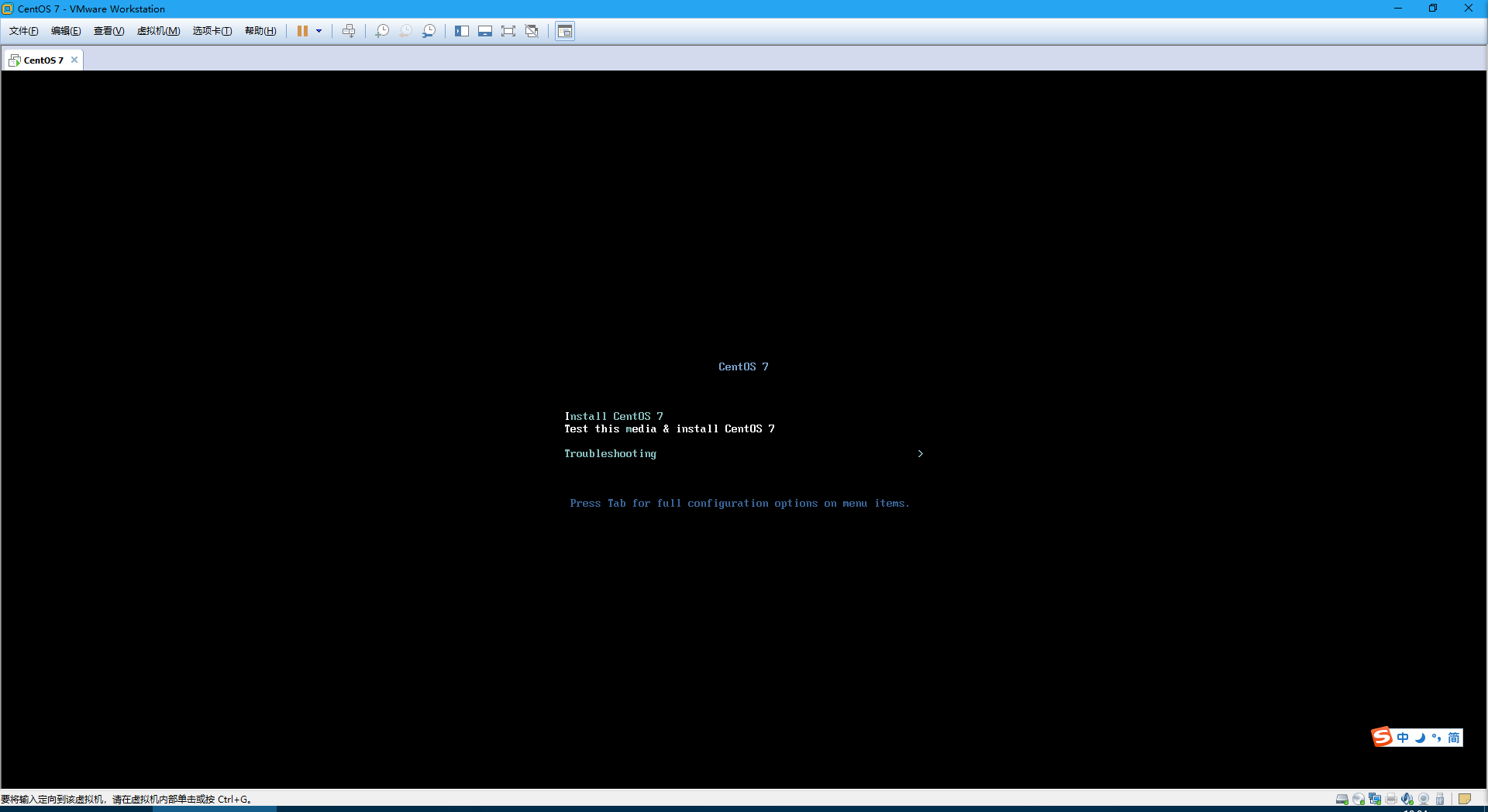Click the Ctrl+G input redirect status message
Viewport: 1488px width, 812px height.
click(126, 799)
